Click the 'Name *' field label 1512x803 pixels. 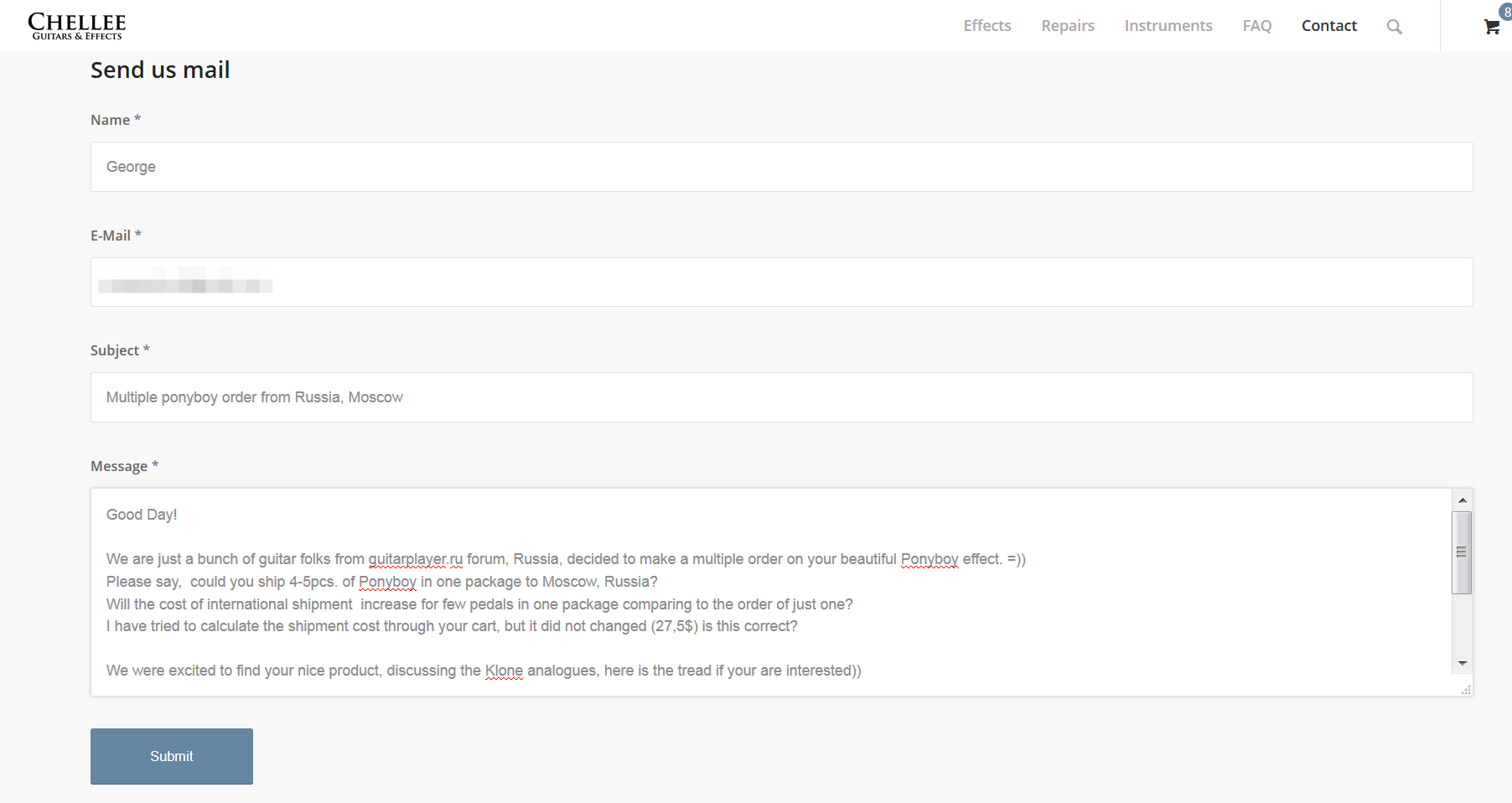116,120
